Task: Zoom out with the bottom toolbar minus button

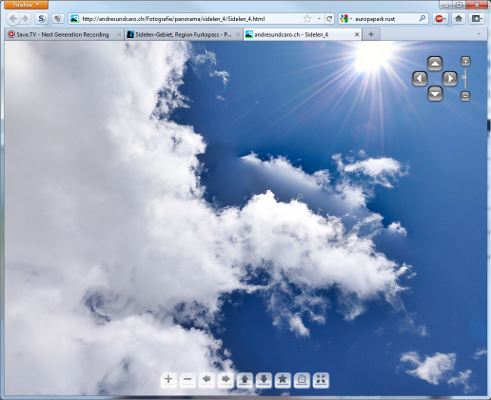Action: pos(188,379)
